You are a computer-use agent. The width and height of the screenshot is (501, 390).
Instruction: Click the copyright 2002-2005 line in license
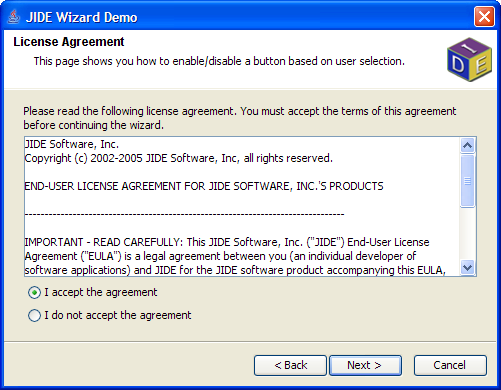click(178, 158)
